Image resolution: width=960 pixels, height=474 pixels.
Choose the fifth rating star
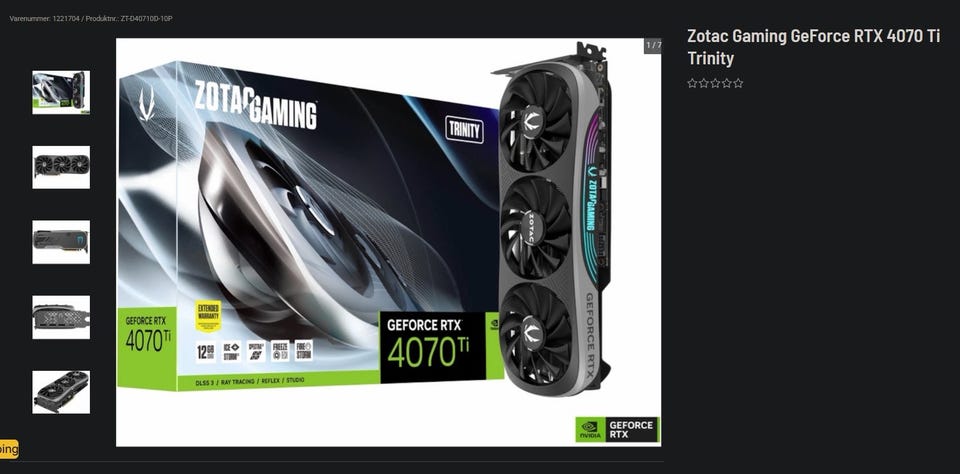[x=738, y=83]
